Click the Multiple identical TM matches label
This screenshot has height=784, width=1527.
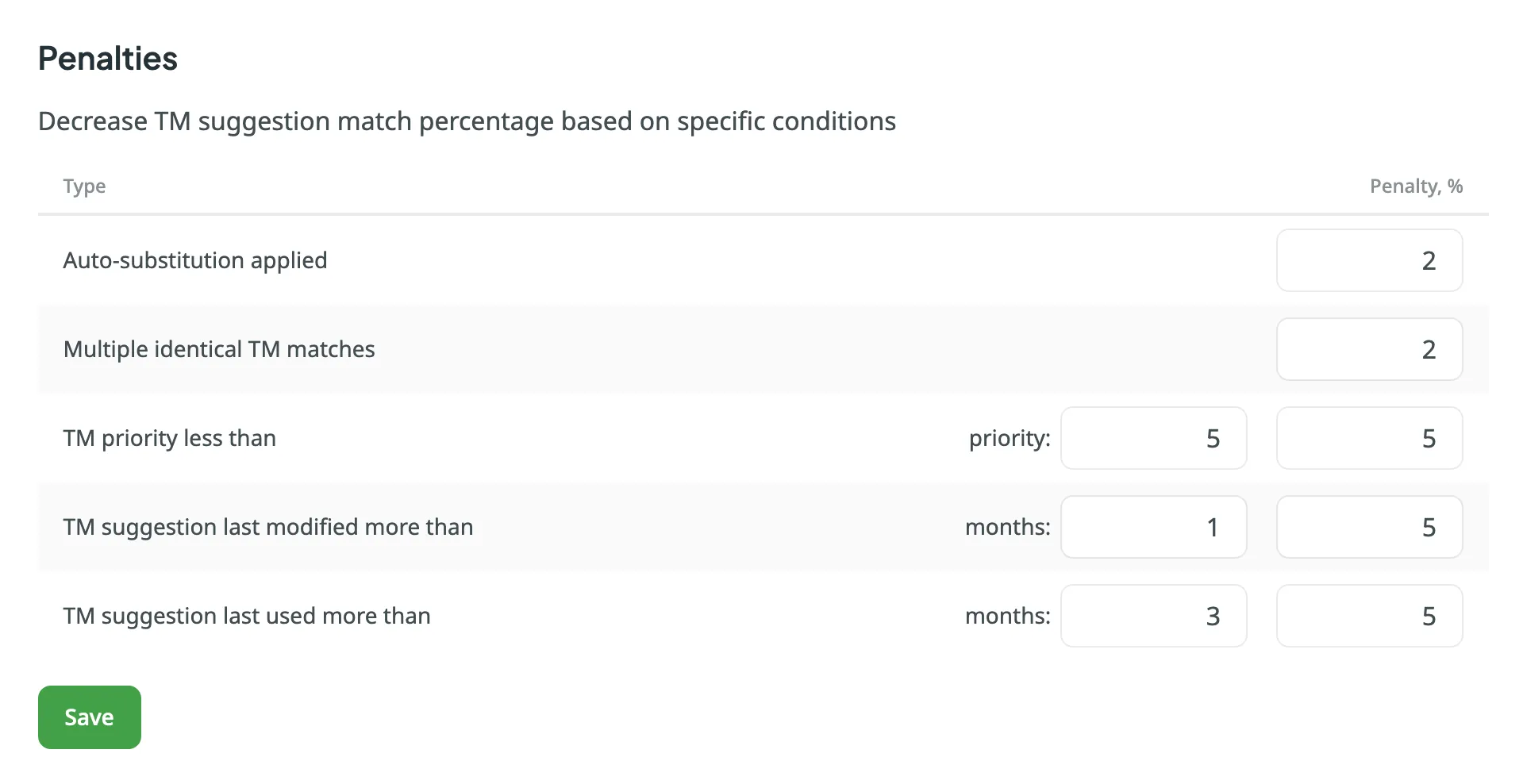[x=219, y=349]
